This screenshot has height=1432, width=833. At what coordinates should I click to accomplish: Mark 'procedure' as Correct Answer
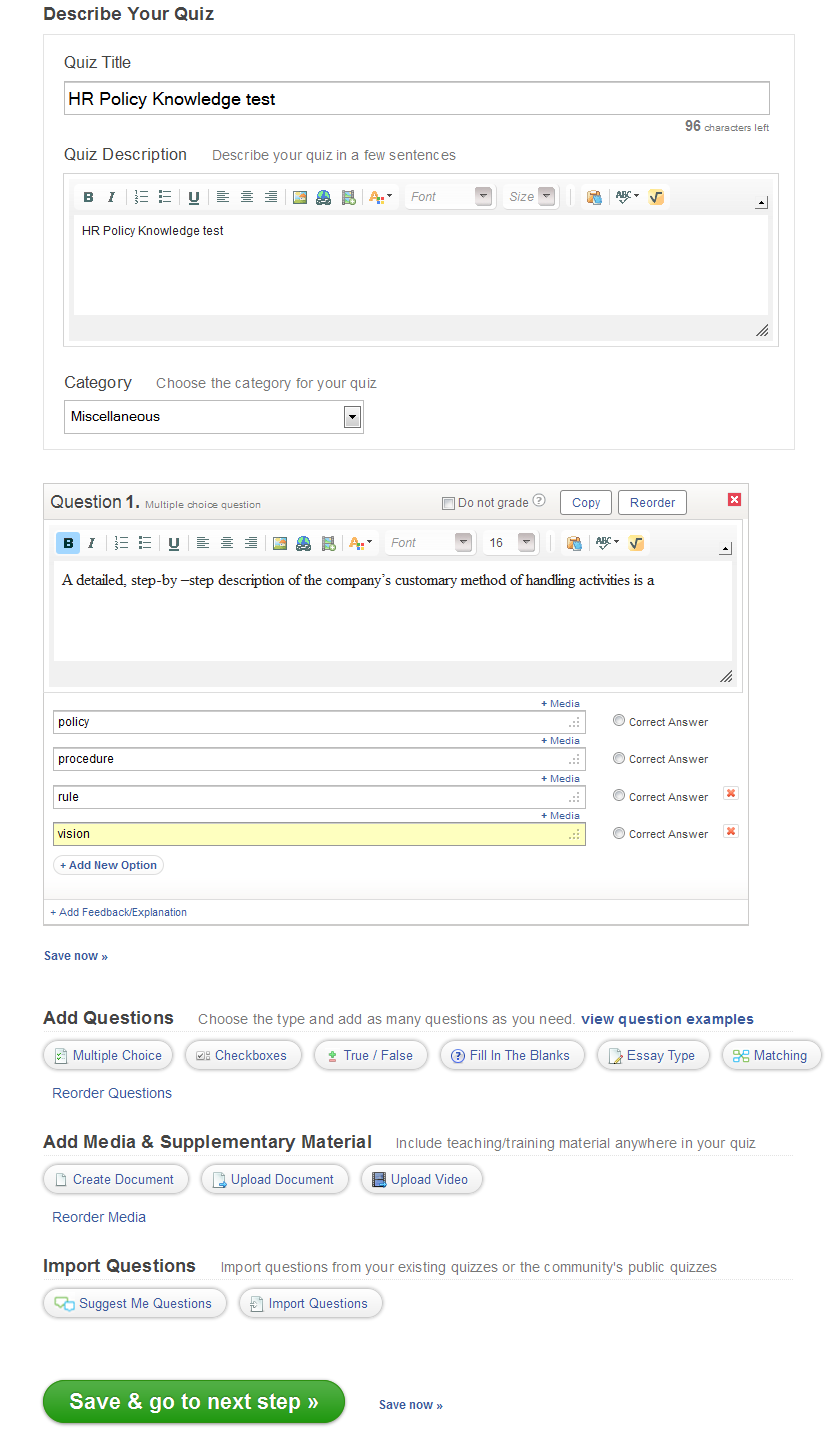click(x=619, y=758)
